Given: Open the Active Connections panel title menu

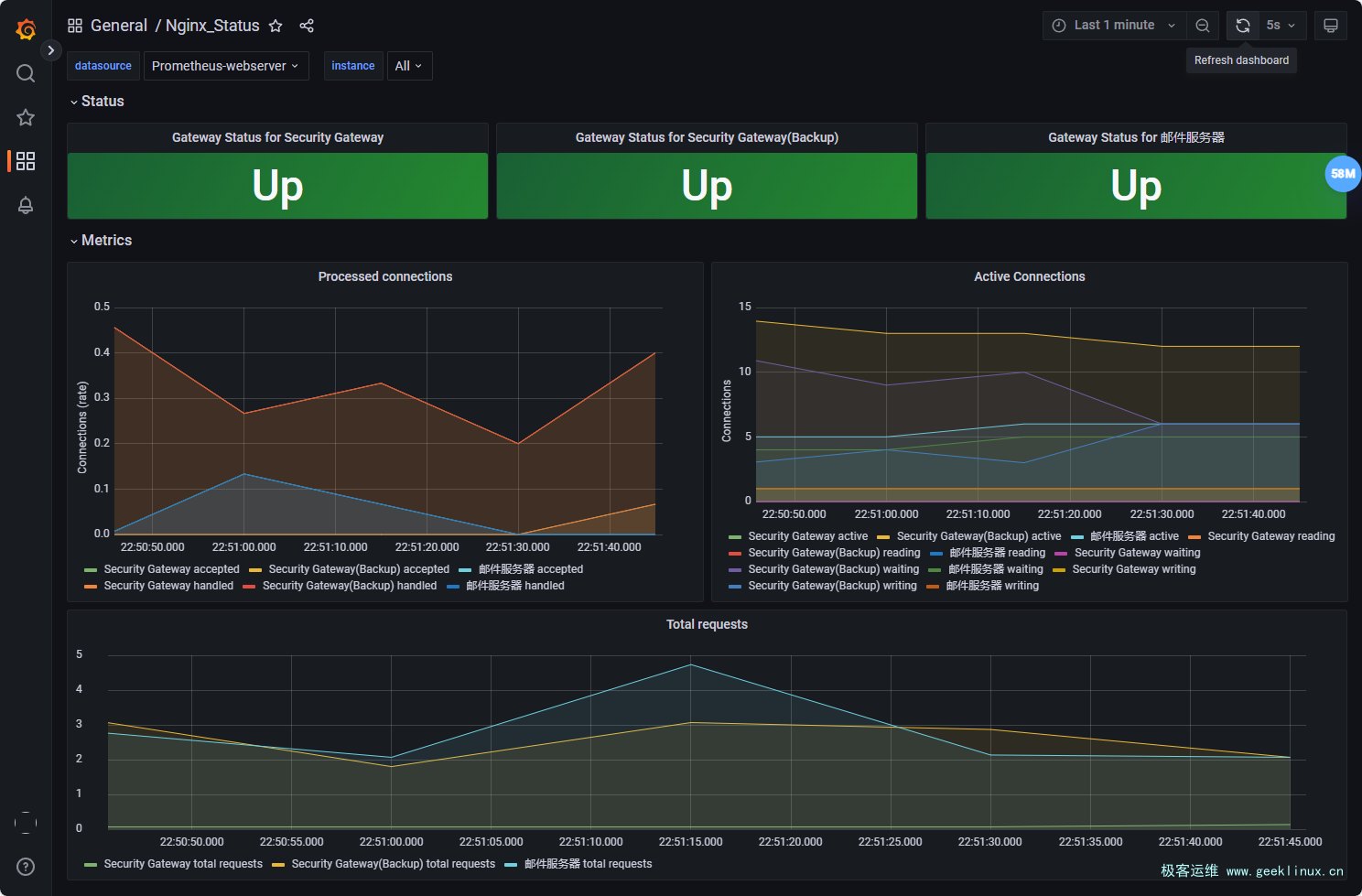Looking at the screenshot, I should pyautogui.click(x=1029, y=276).
